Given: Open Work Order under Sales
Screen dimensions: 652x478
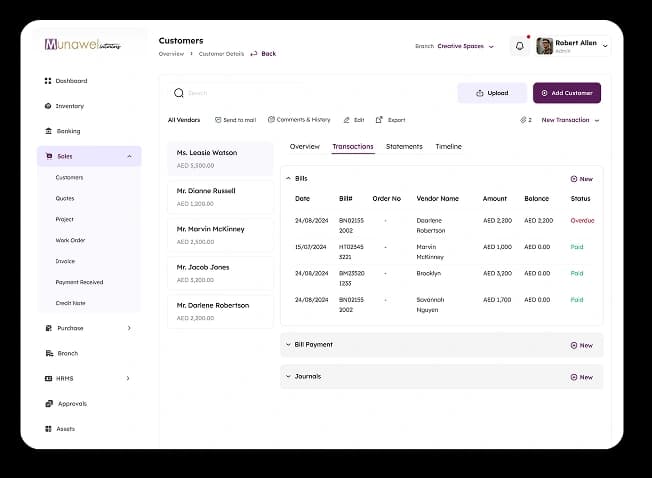Looking at the screenshot, I should pyautogui.click(x=70, y=240).
